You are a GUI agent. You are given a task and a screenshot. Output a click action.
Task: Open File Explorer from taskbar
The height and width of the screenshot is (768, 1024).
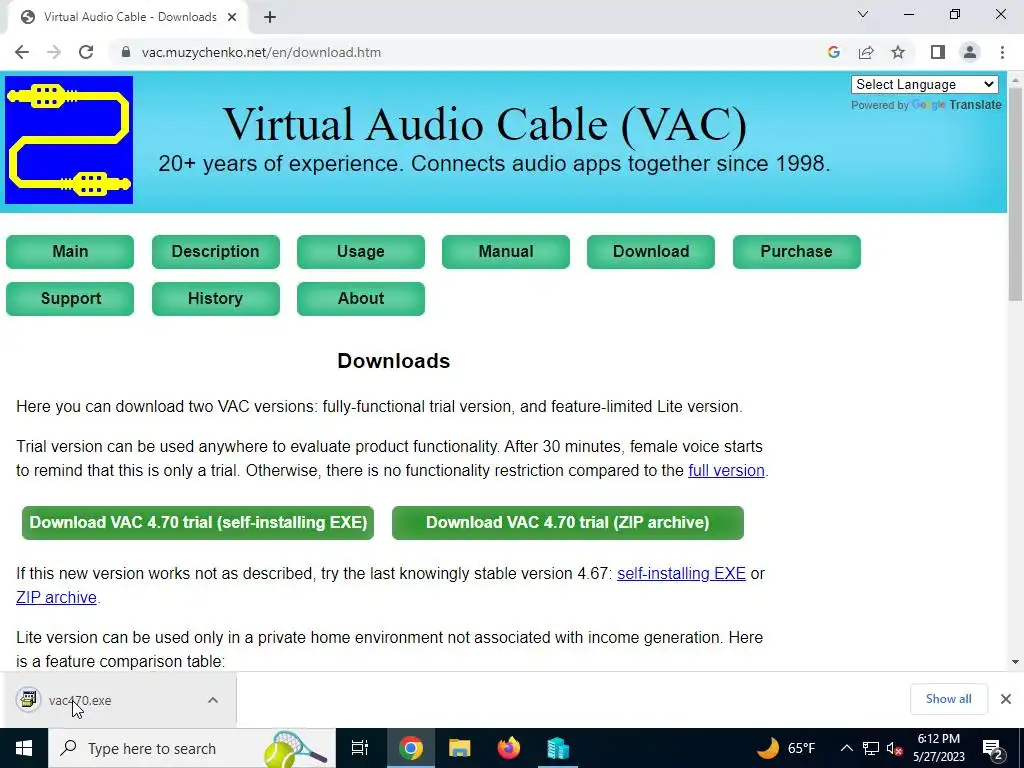pos(460,748)
